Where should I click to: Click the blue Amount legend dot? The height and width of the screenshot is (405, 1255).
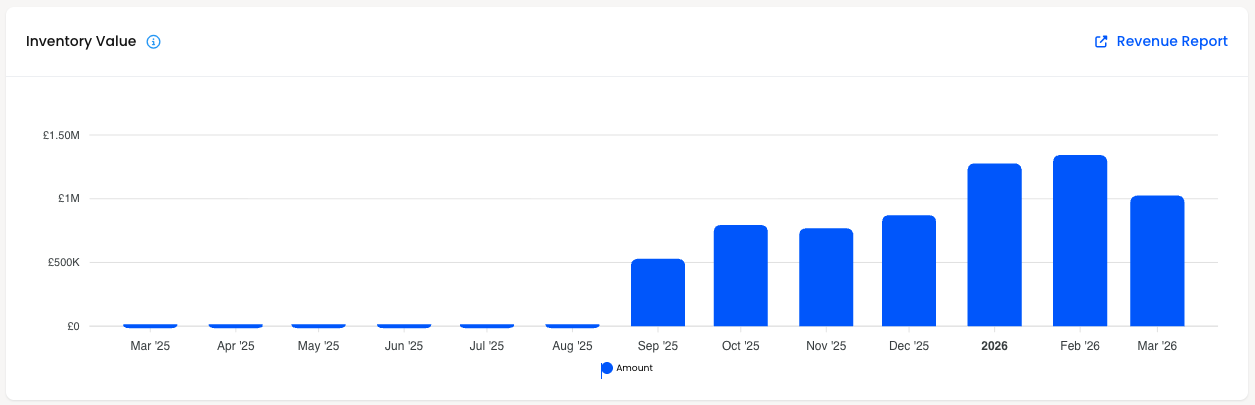607,369
